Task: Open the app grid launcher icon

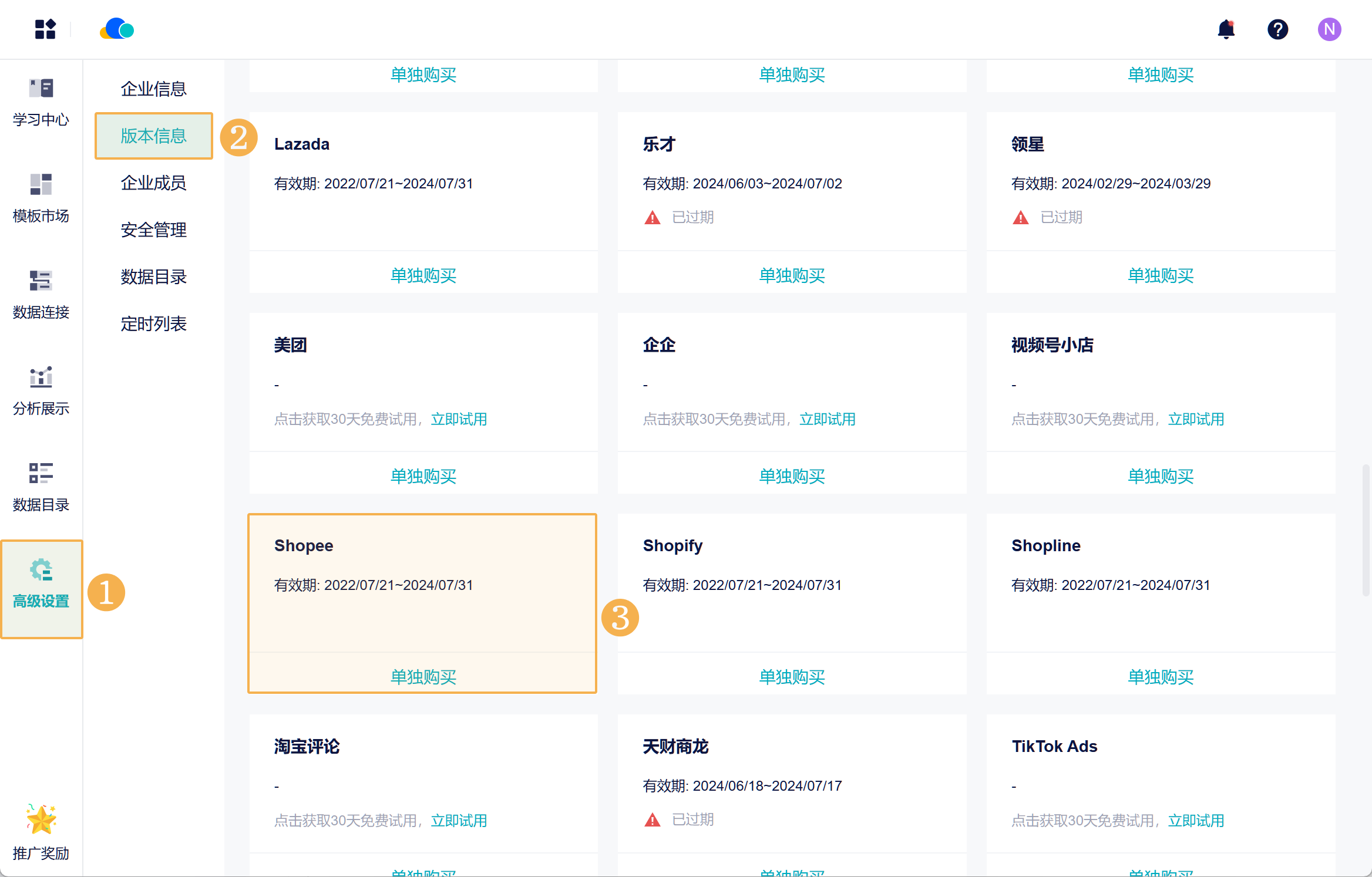Action: coord(45,29)
